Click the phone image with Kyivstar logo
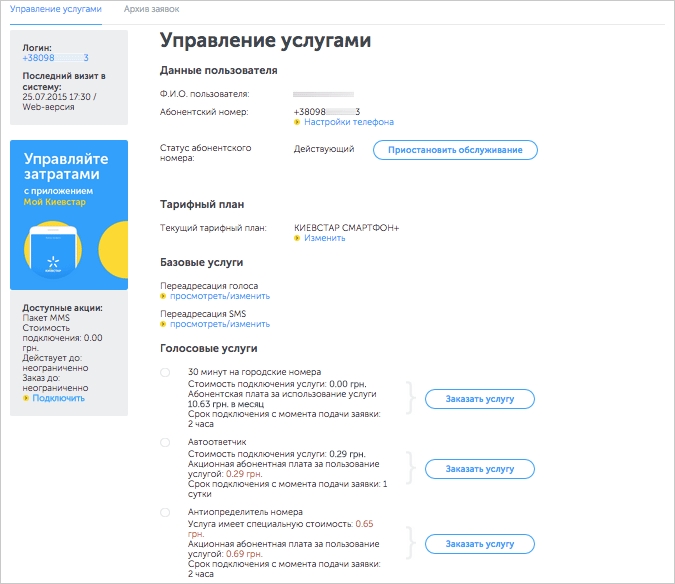 pyautogui.click(x=53, y=251)
